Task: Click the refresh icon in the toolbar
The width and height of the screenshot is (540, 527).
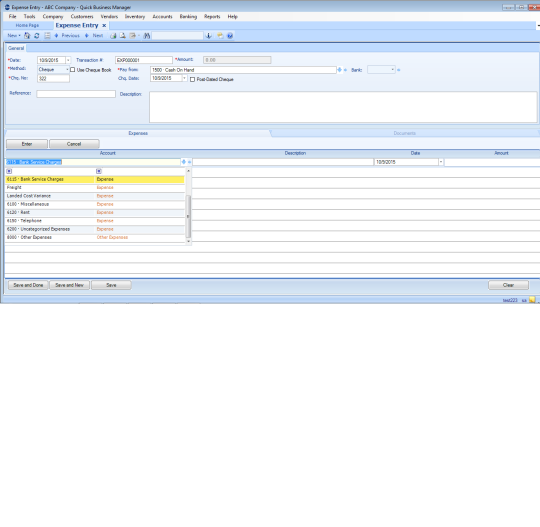Action: click(x=37, y=35)
